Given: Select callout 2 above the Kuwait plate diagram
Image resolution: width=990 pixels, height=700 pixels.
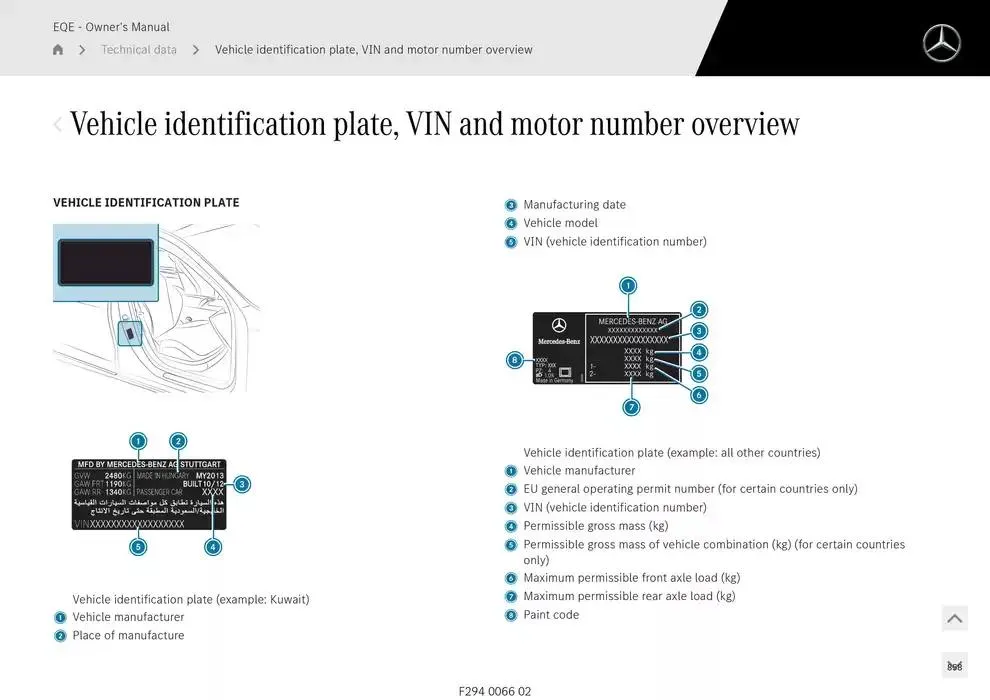Looking at the screenshot, I should pyautogui.click(x=178, y=441).
